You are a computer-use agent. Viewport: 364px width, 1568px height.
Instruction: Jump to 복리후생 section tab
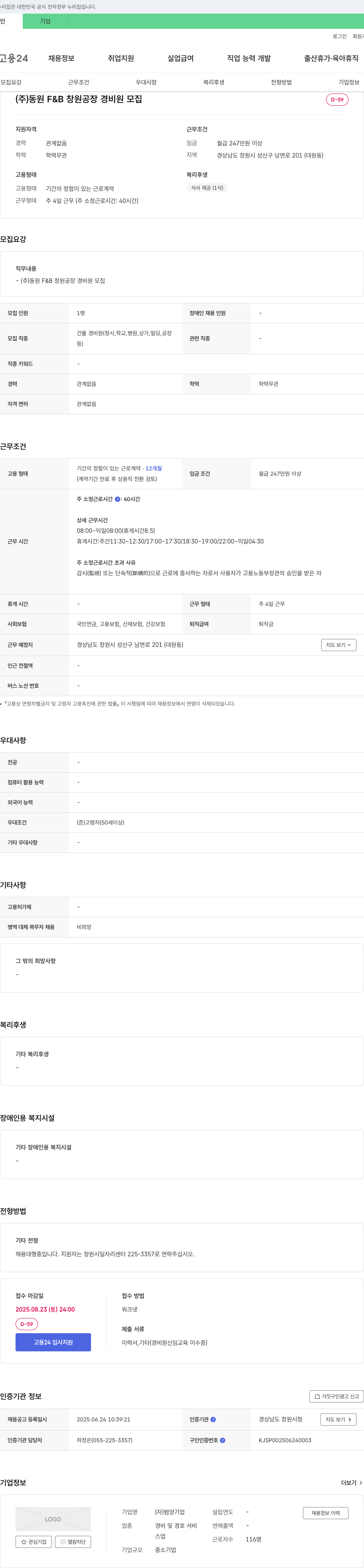214,82
